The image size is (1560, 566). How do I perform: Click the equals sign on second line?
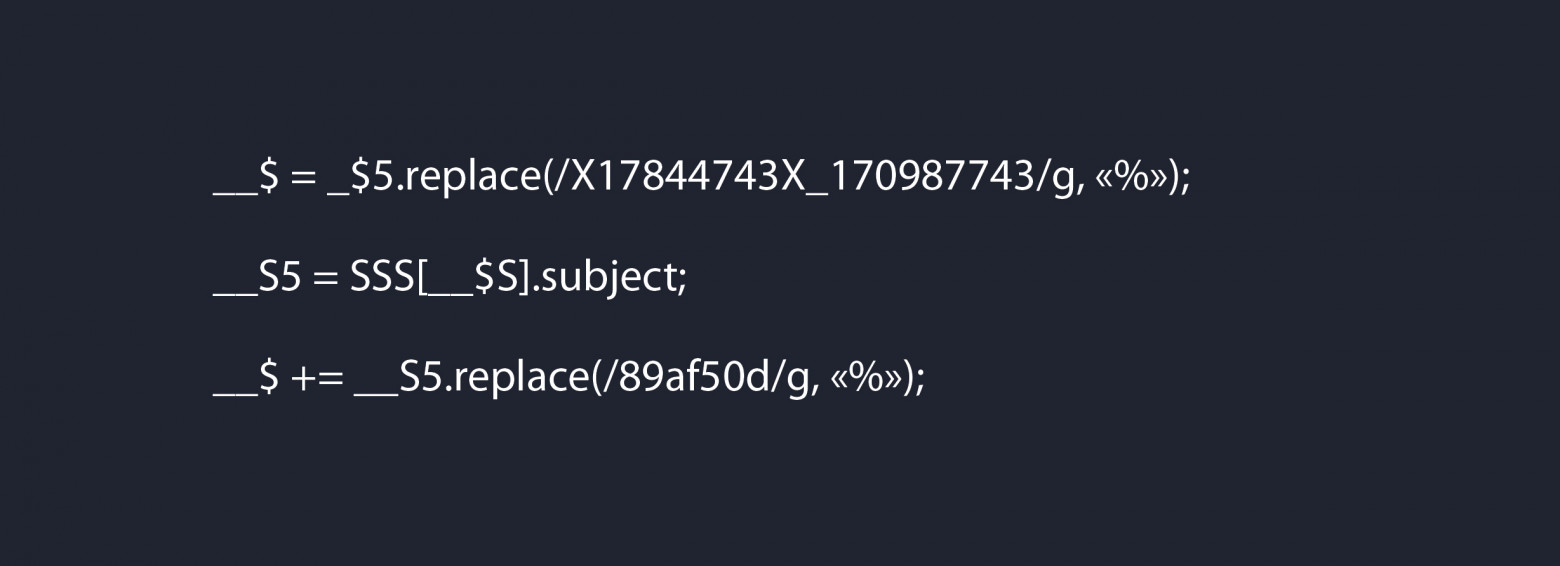pos(325,278)
